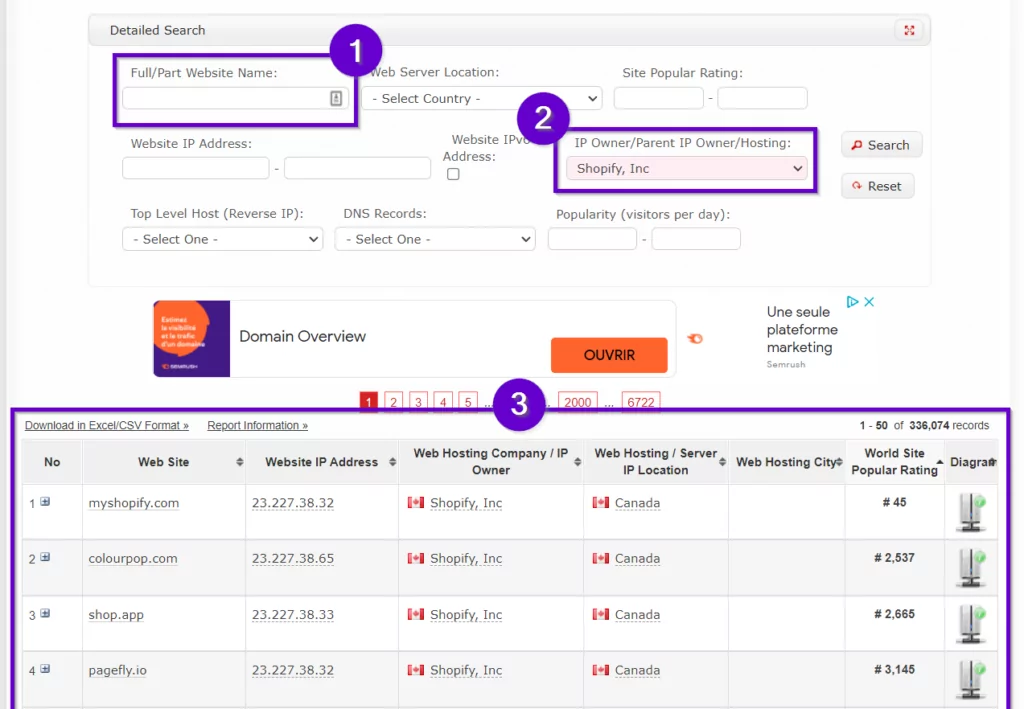Viewport: 1024px width, 709px height.
Task: Toggle the Website IPv6 Address checkbox
Action: pos(453,174)
